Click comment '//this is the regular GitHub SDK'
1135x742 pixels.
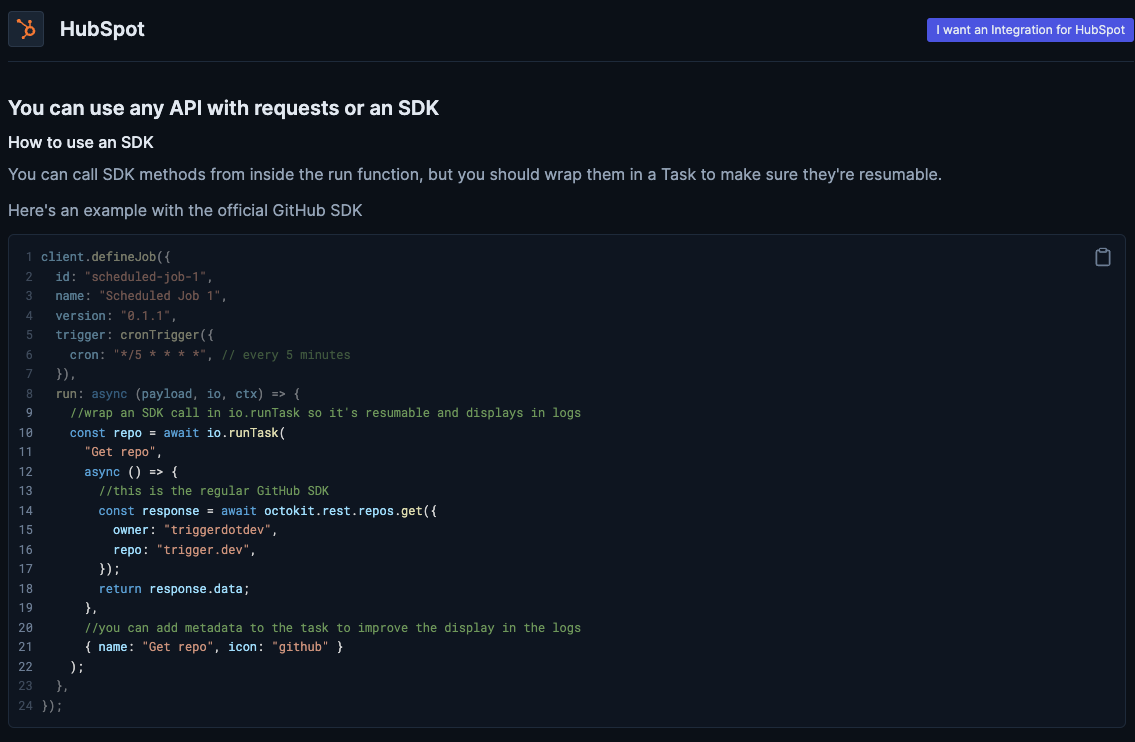214,491
